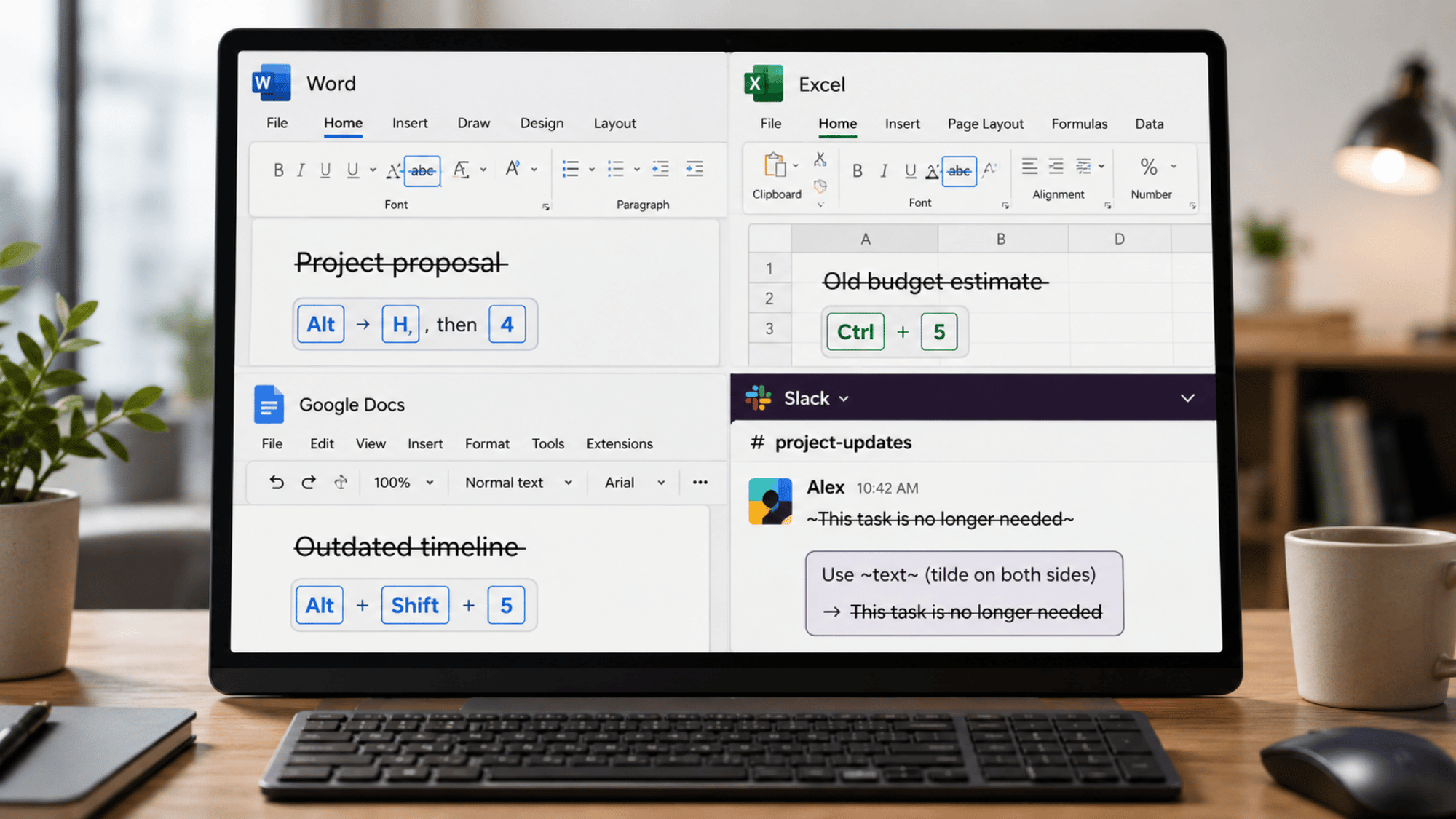The width and height of the screenshot is (1456, 819).
Task: Open the Excel Paste dropdown arrow
Action: pyautogui.click(x=796, y=166)
